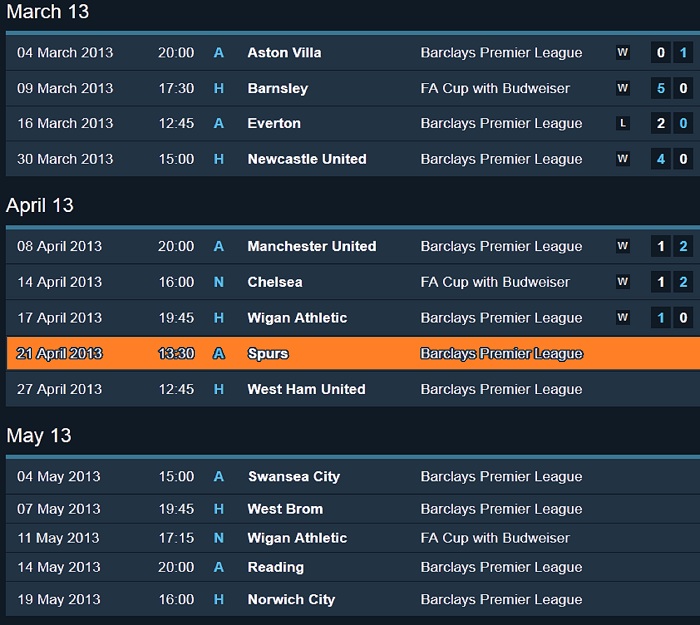Click the Reading team name

tap(276, 567)
